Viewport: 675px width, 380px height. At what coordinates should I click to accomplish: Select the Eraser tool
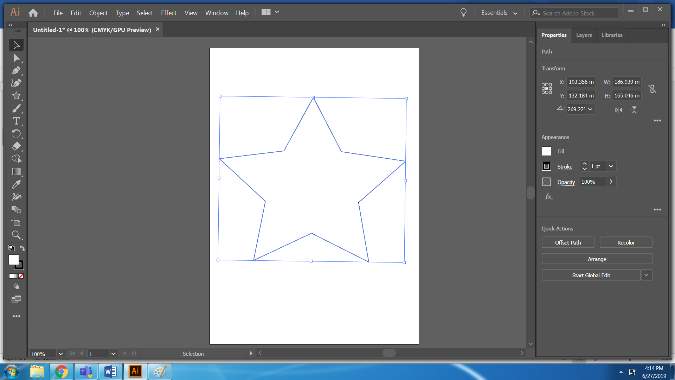tap(16, 146)
